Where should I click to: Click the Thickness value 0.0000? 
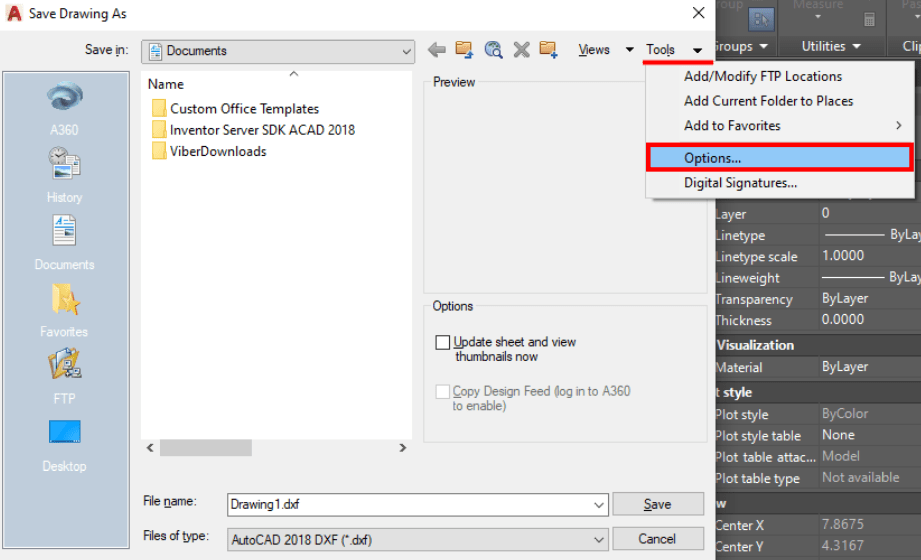842,320
